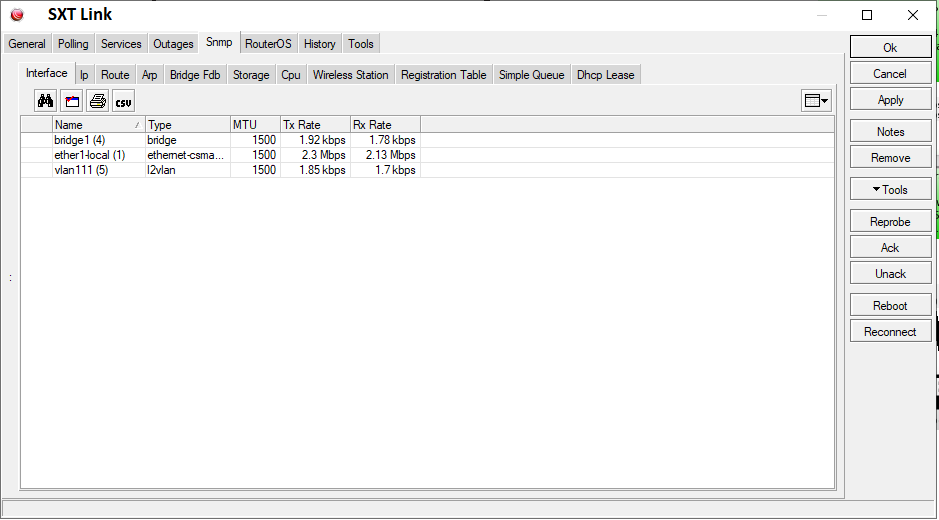Open the Tools tab

(361, 44)
